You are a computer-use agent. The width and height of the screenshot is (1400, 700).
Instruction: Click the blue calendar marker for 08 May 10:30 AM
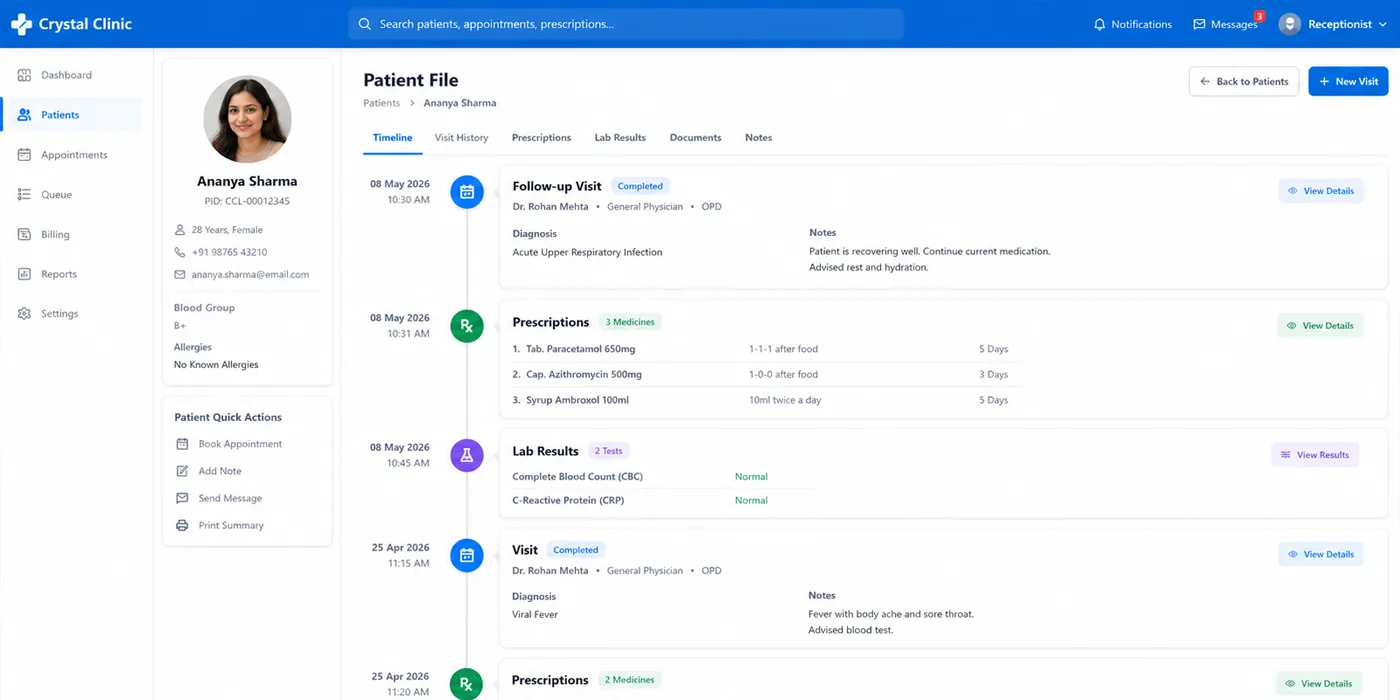pos(467,191)
